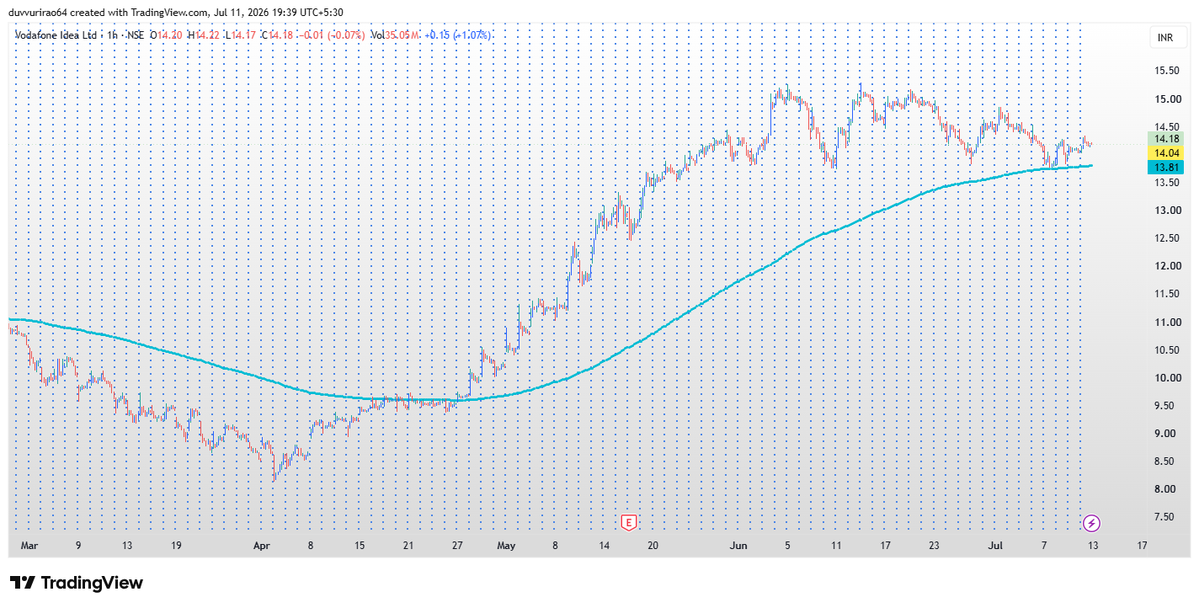This screenshot has height=608, width=1199.
Task: Click the 'created with TradingView.com' header text
Action: [x=138, y=13]
